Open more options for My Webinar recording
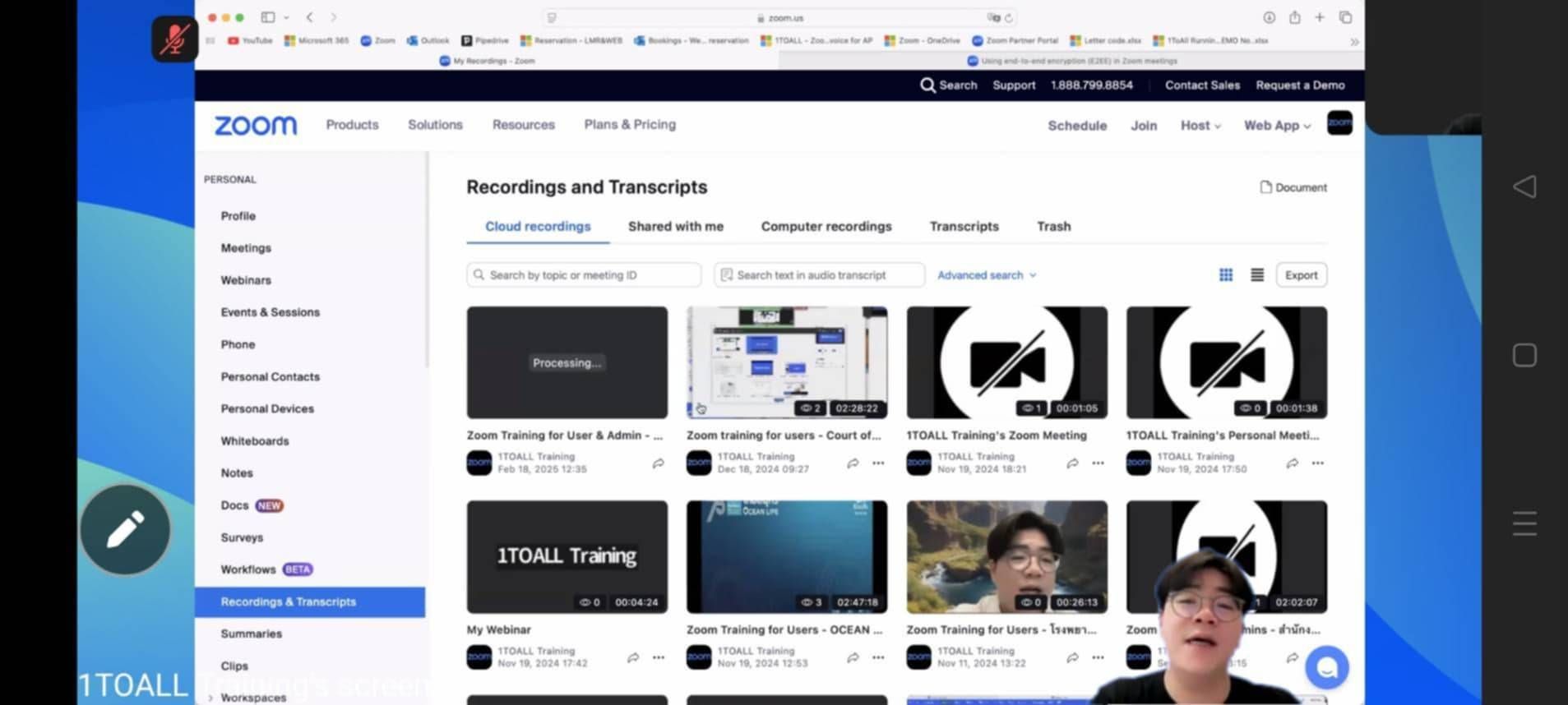 659,657
